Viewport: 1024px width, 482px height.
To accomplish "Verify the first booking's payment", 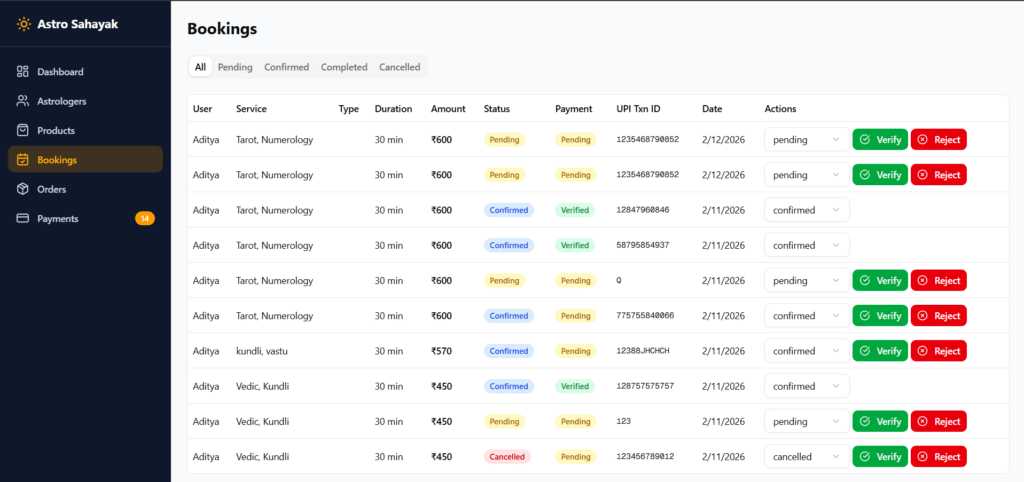I will tap(880, 140).
